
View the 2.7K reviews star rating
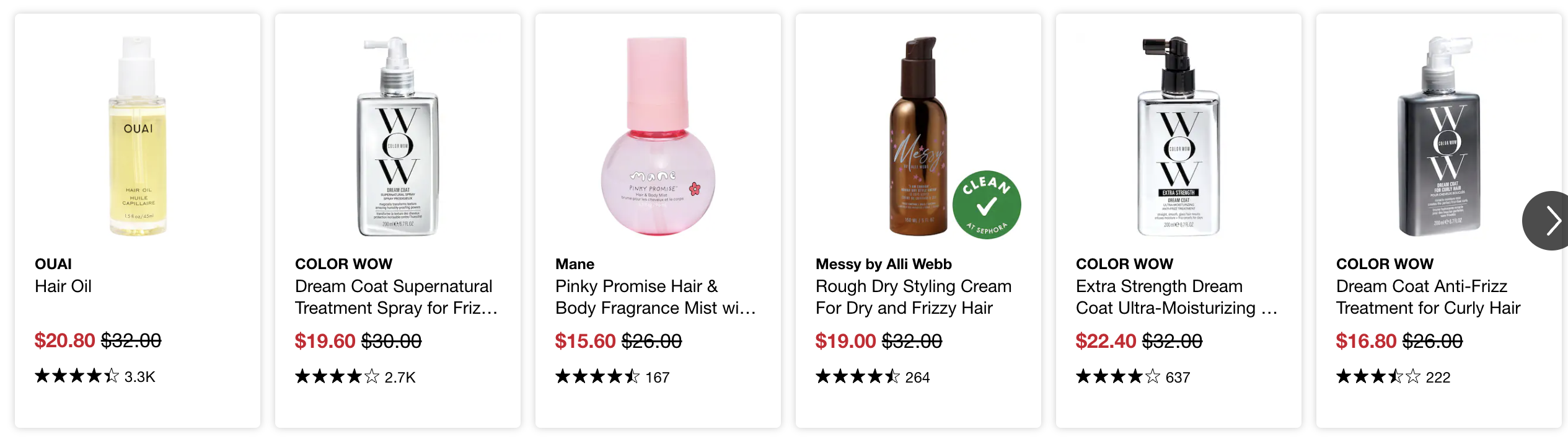point(355,377)
